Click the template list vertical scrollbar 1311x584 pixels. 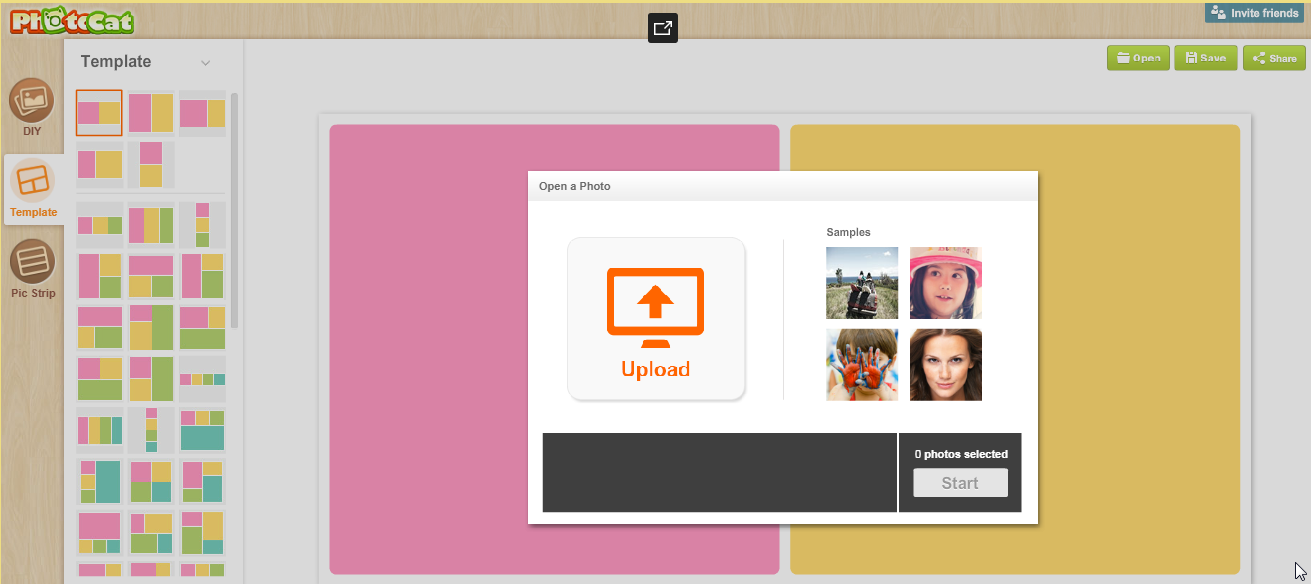(234, 210)
